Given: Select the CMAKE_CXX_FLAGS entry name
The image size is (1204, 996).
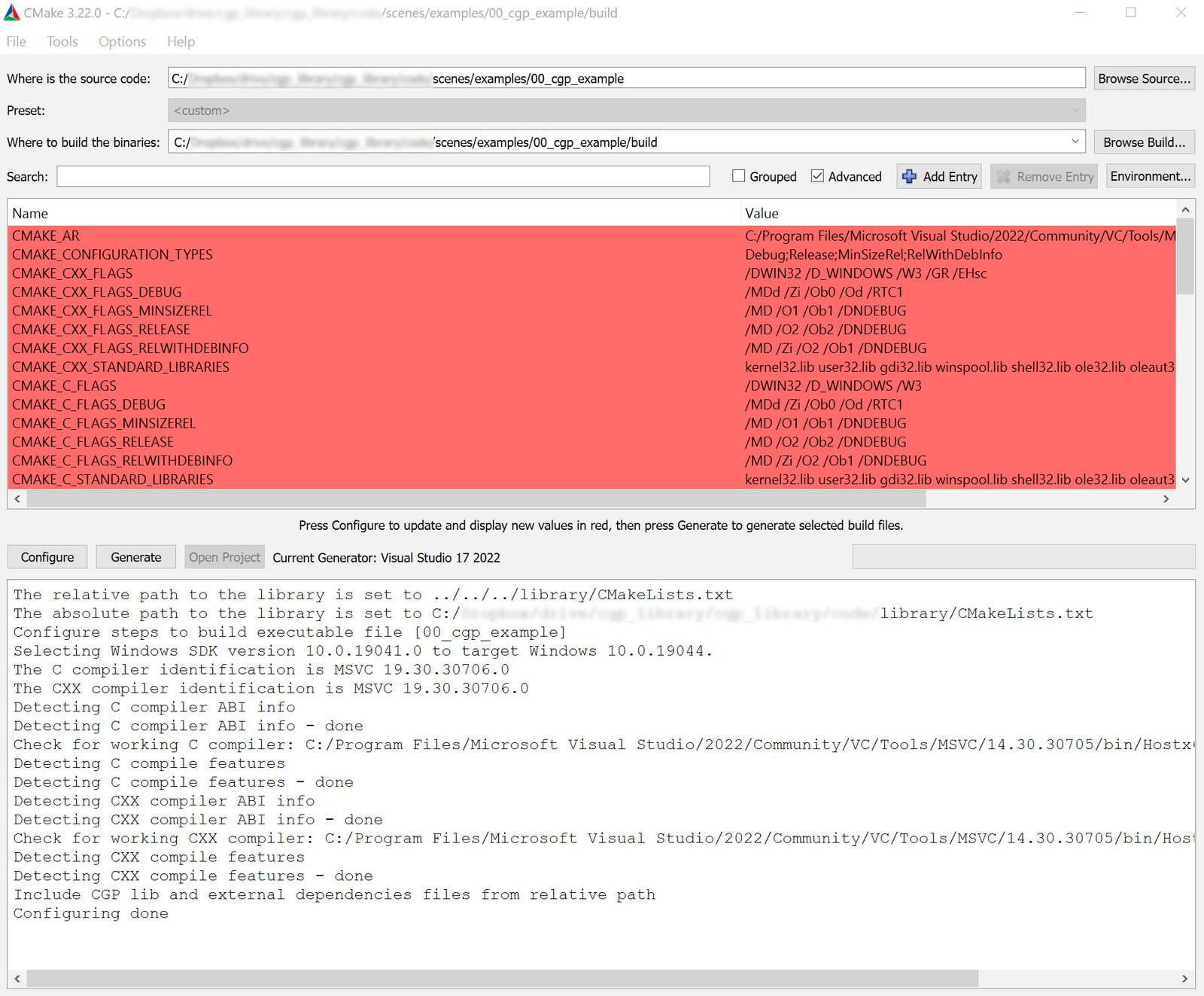Looking at the screenshot, I should tap(72, 273).
